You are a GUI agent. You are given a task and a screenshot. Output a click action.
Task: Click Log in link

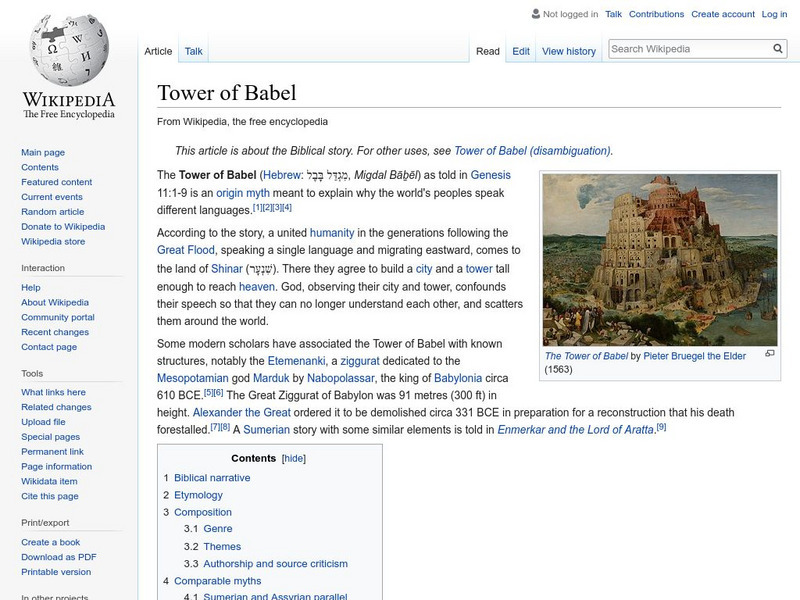tap(774, 14)
